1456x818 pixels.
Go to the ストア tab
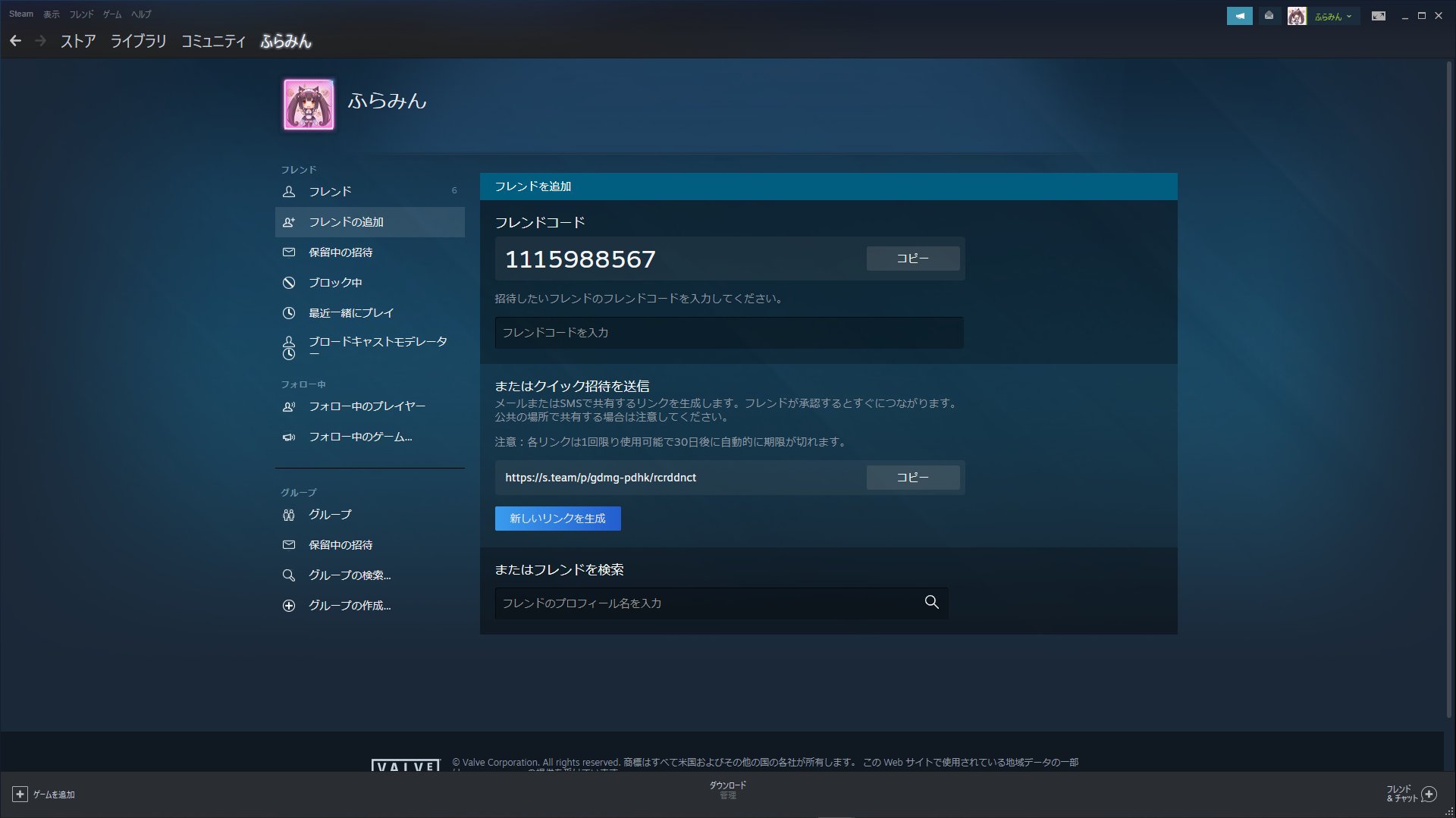pyautogui.click(x=78, y=41)
